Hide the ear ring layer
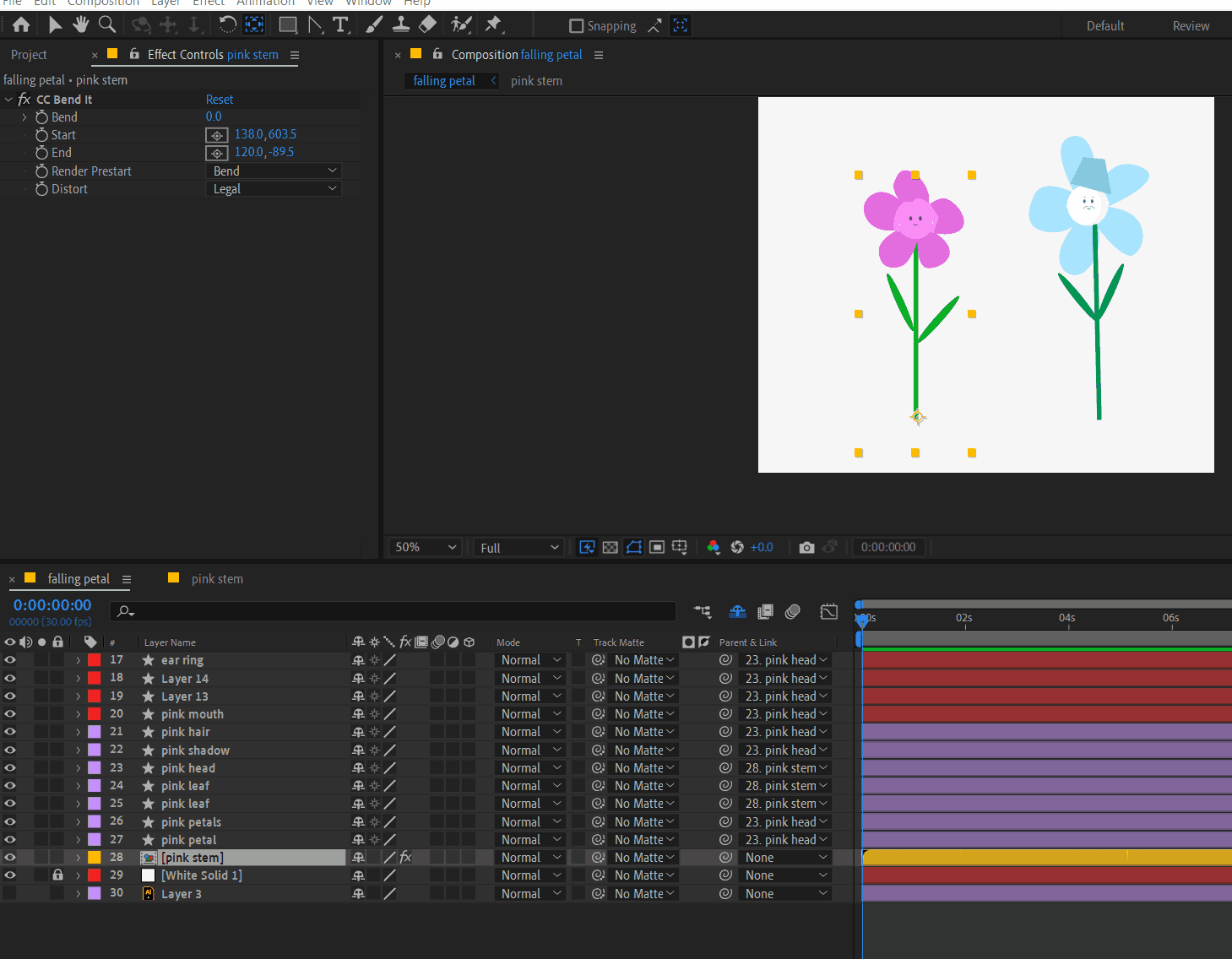This screenshot has height=959, width=1232. (10, 660)
